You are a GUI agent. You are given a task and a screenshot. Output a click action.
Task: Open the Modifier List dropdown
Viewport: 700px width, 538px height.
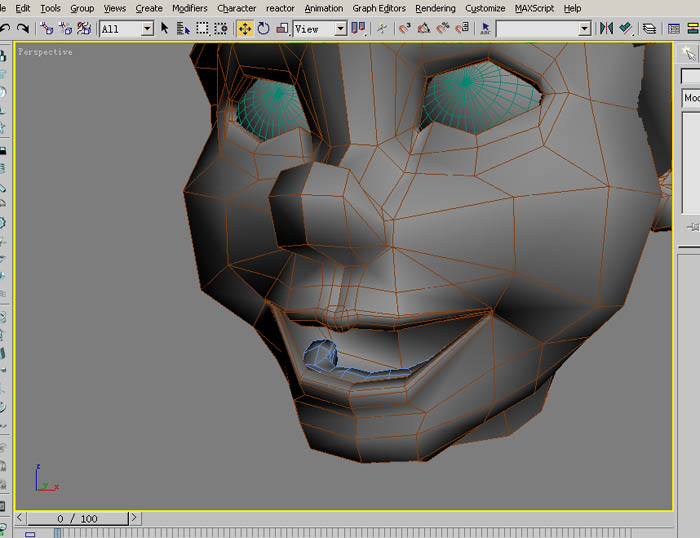click(x=691, y=98)
